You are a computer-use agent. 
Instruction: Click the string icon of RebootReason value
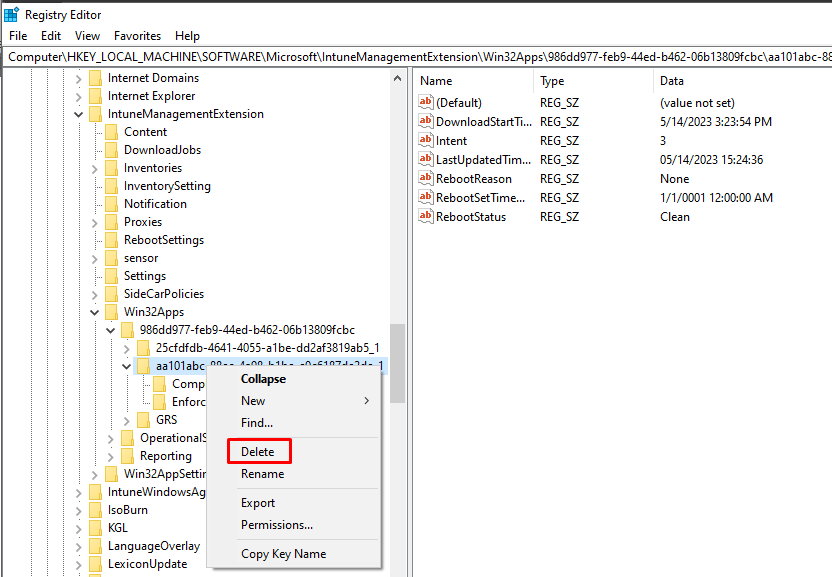pyautogui.click(x=426, y=178)
